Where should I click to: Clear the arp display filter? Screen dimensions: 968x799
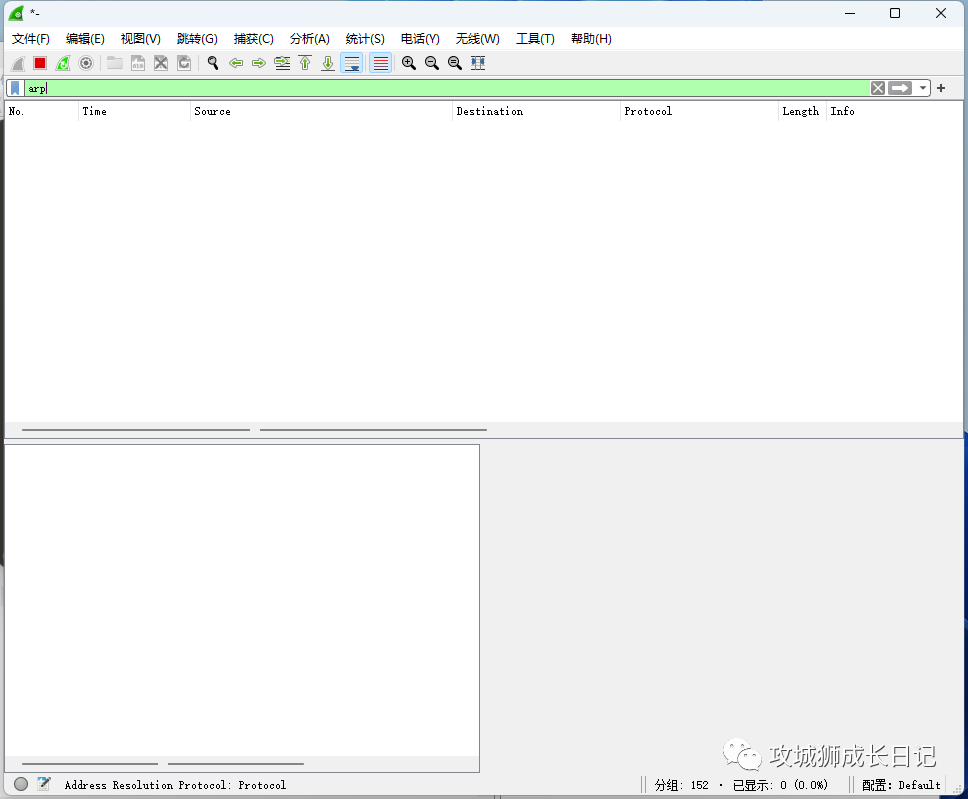coord(878,88)
